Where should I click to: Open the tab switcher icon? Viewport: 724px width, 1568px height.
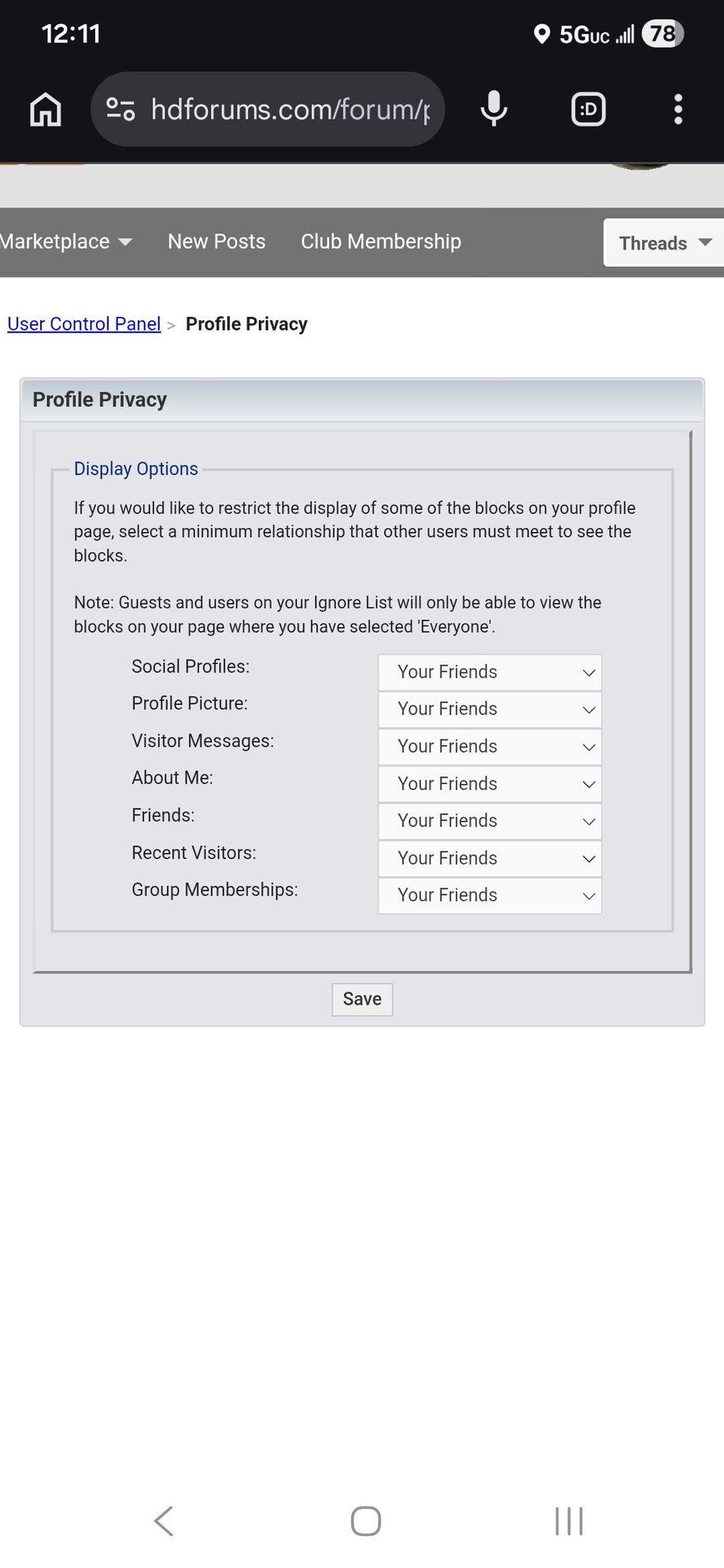(588, 109)
